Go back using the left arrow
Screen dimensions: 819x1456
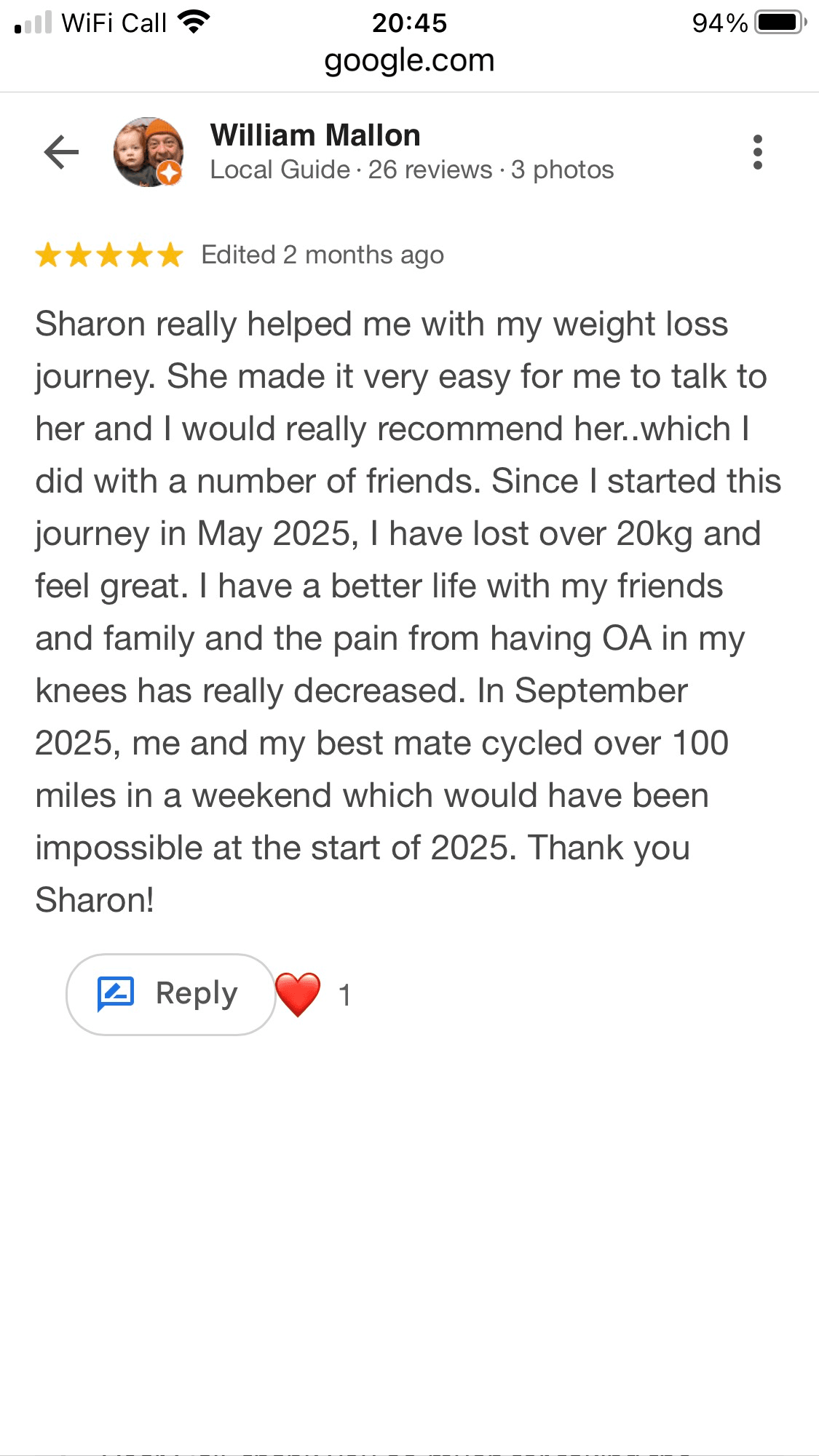click(61, 152)
